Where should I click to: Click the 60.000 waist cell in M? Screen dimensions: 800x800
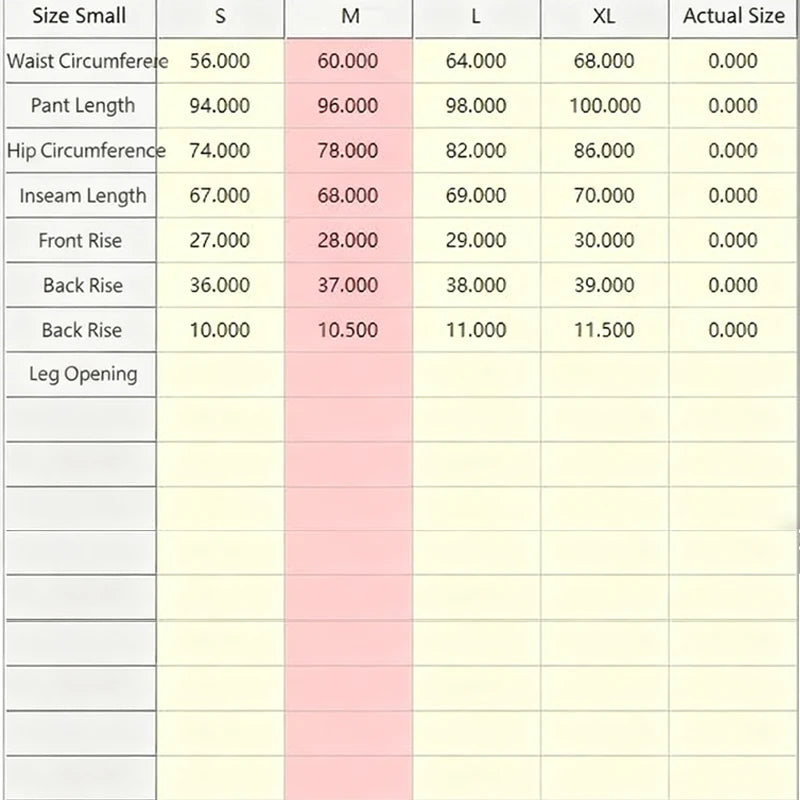tap(349, 61)
